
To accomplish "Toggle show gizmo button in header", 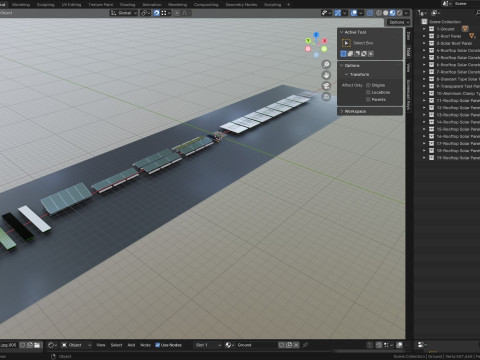I will tap(337, 13).
